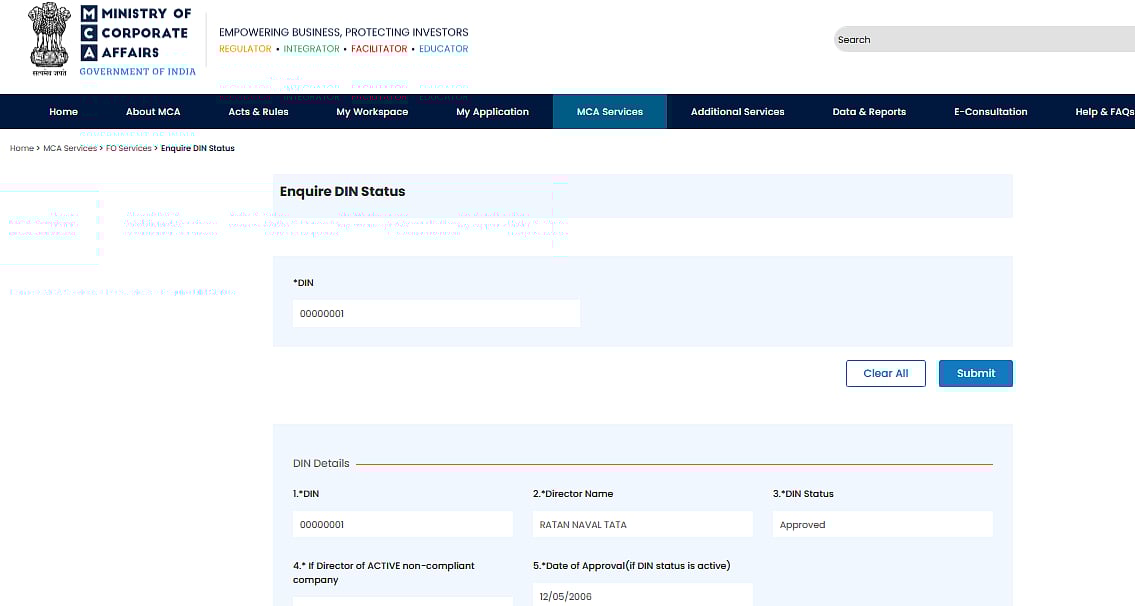Image resolution: width=1135 pixels, height=606 pixels.
Task: Click the Ministry of Corporate Affairs logo
Action: click(x=135, y=39)
